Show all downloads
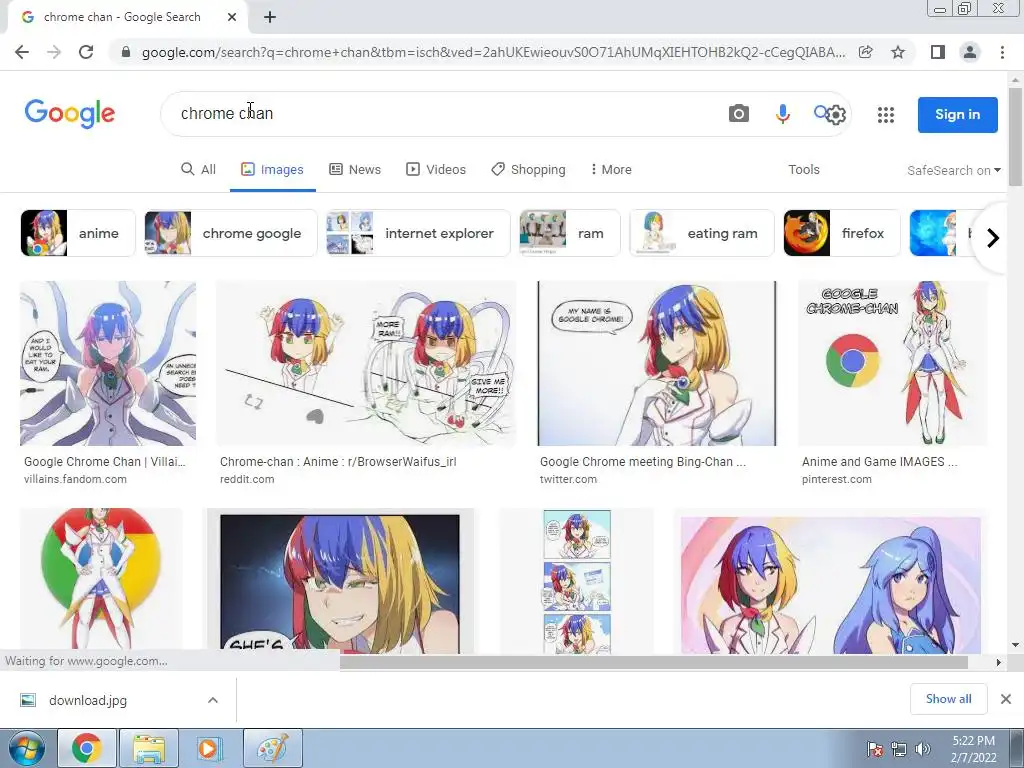 click(x=948, y=699)
